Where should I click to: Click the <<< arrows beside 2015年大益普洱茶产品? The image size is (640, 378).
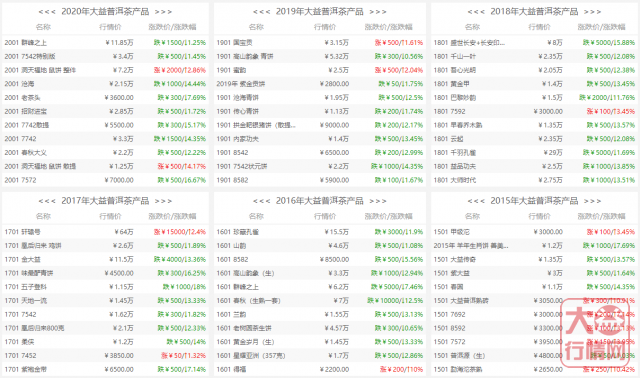click(x=476, y=201)
